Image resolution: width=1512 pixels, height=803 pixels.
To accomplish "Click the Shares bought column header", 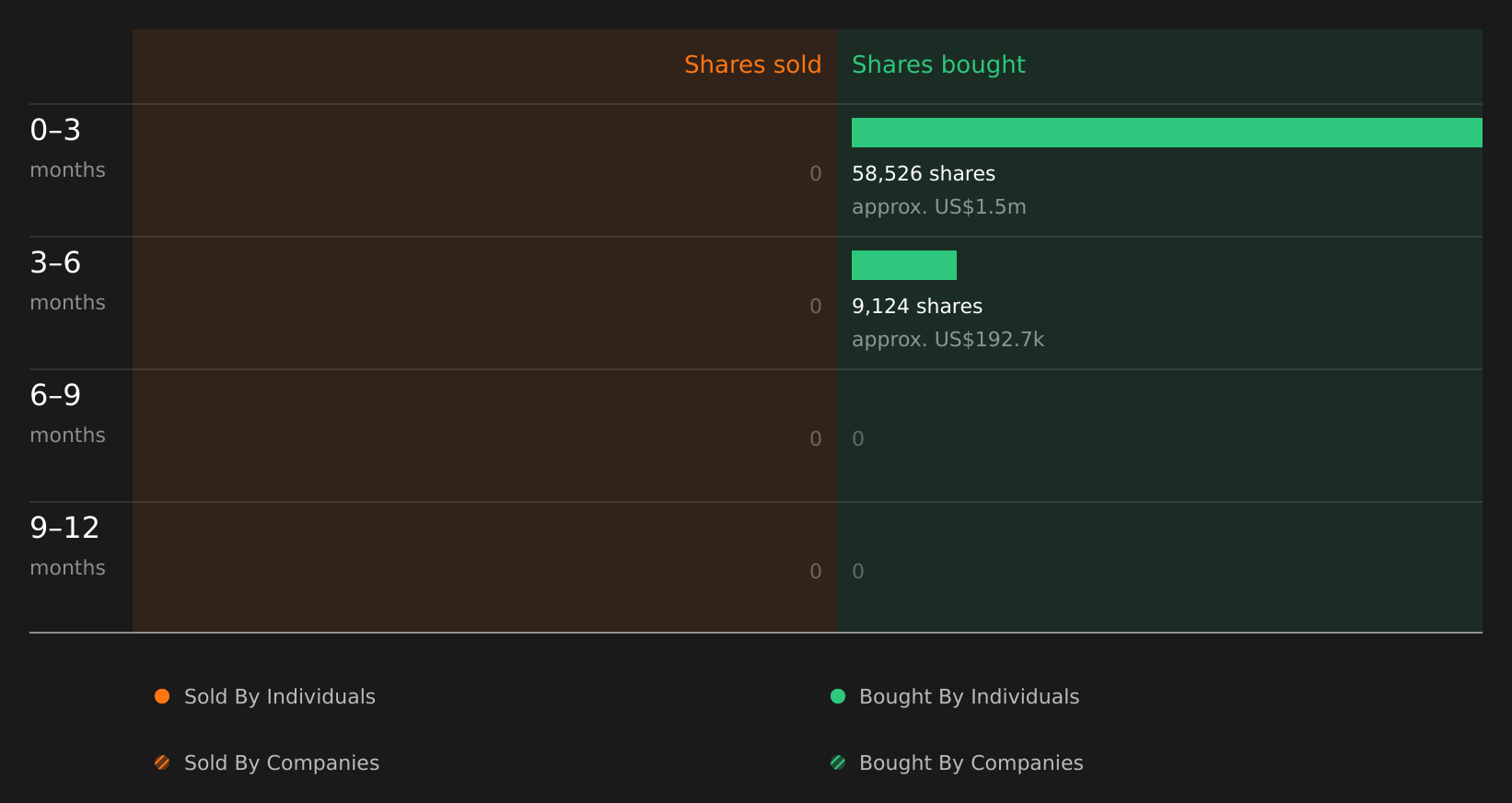I will click(x=938, y=64).
